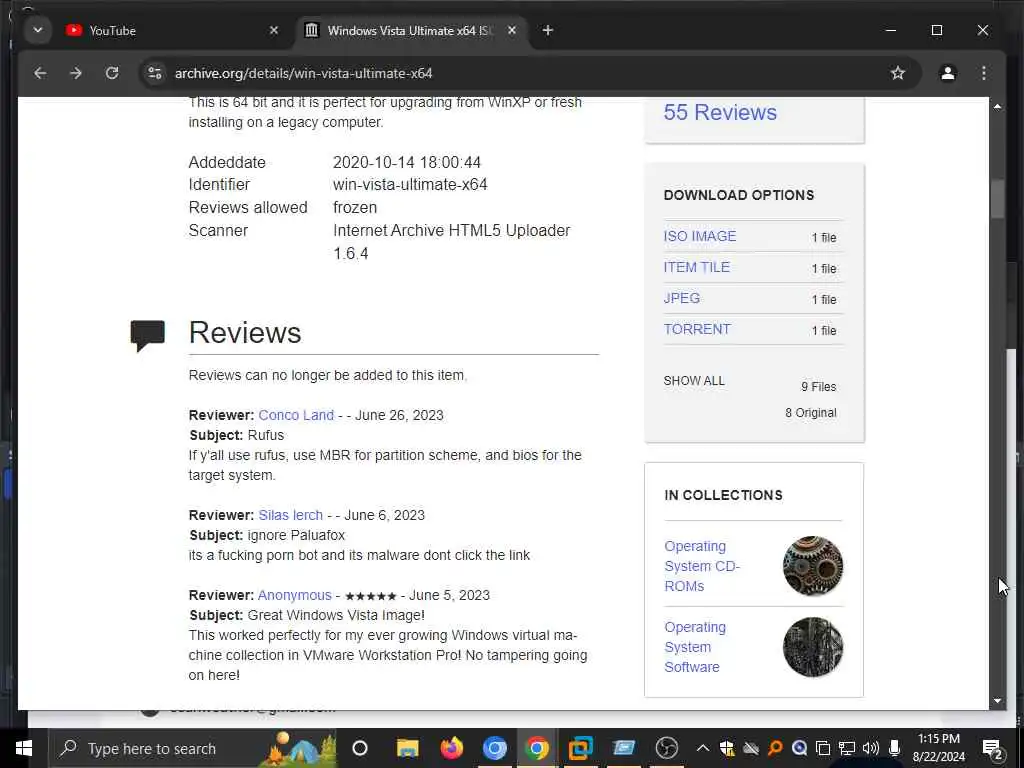The width and height of the screenshot is (1024, 768).
Task: Go back to the previous page
Action: click(x=40, y=73)
